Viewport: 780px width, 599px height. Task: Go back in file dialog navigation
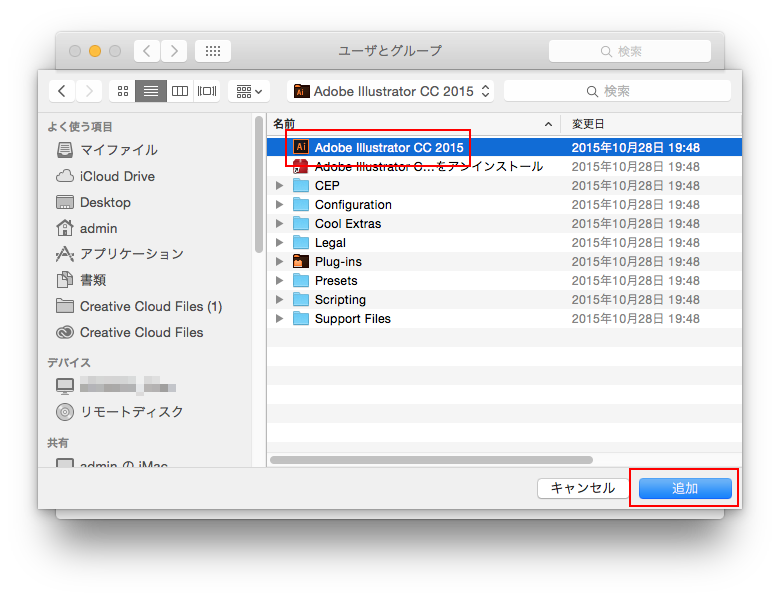(62, 91)
